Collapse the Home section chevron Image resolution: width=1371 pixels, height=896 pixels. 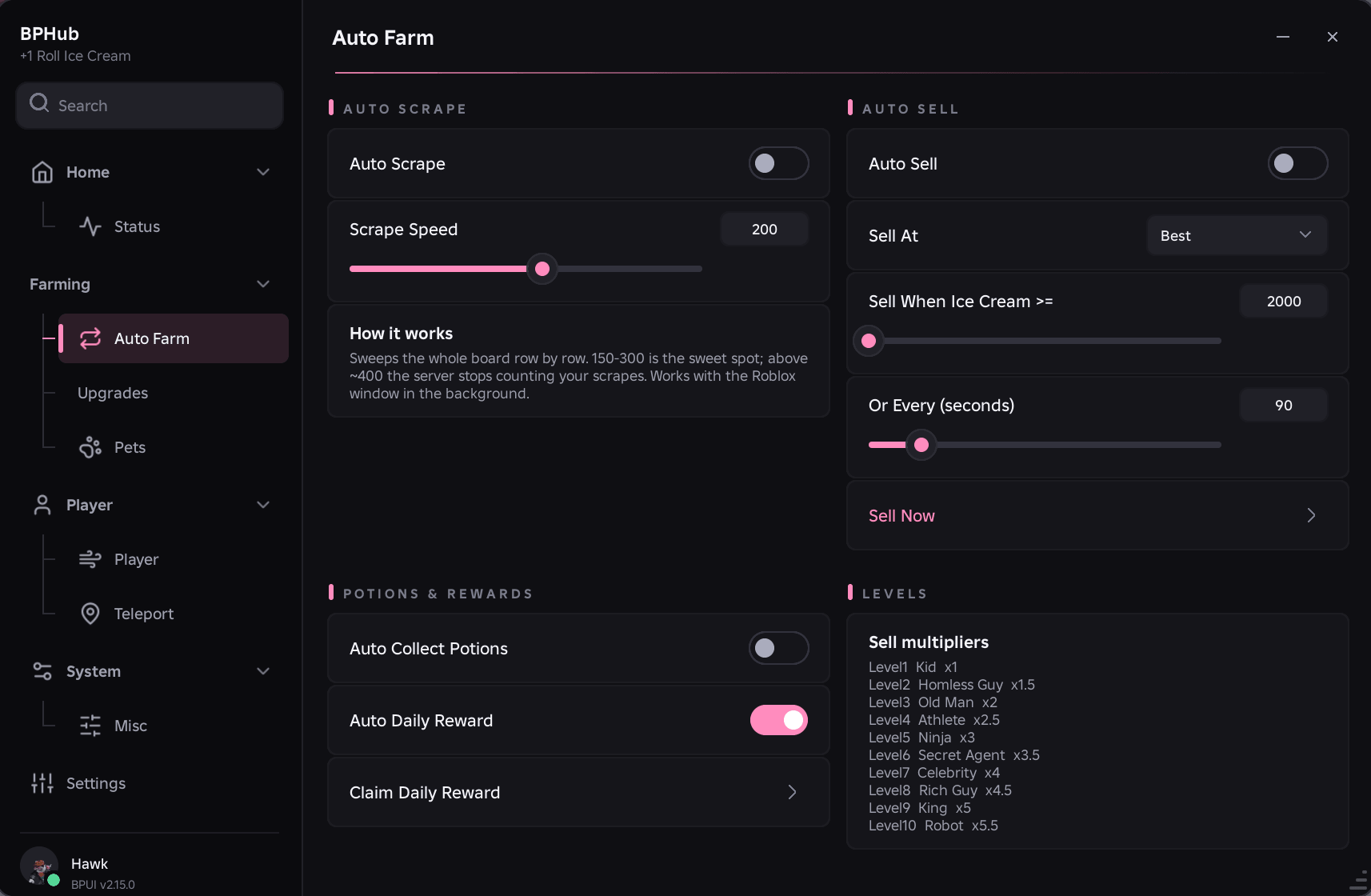coord(263,172)
